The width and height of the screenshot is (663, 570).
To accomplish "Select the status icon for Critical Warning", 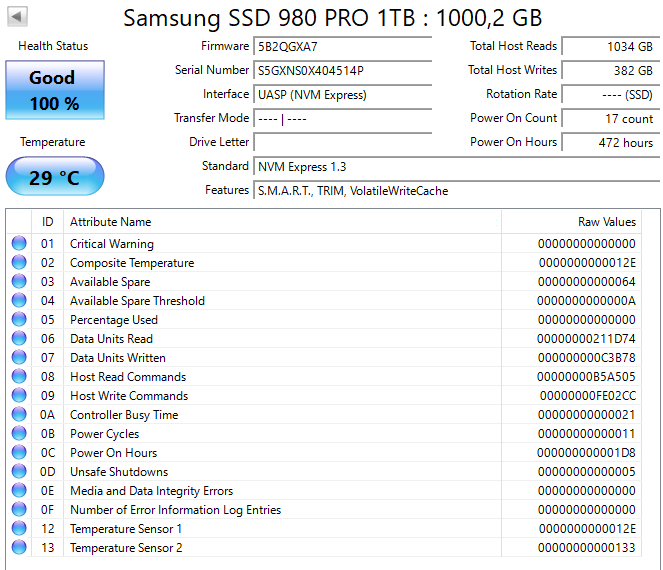I will 19,243.
